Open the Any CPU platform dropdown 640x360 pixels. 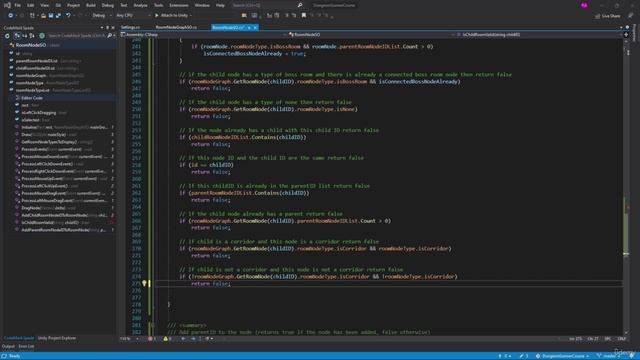[133, 16]
